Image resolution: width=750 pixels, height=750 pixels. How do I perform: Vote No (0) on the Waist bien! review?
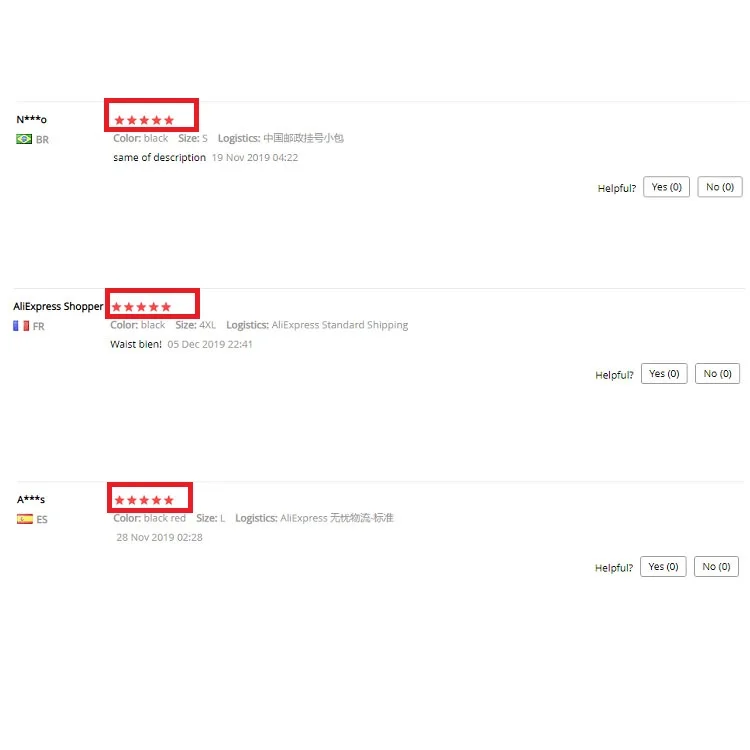coord(717,374)
